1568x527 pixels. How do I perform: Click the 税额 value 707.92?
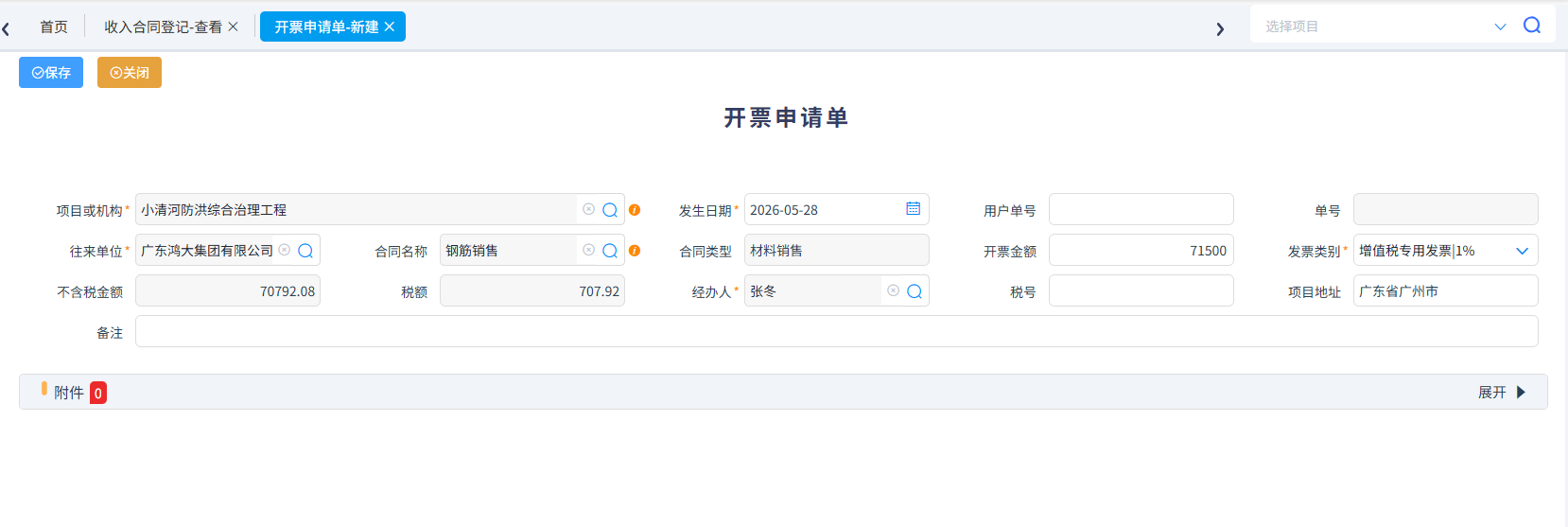click(x=600, y=291)
